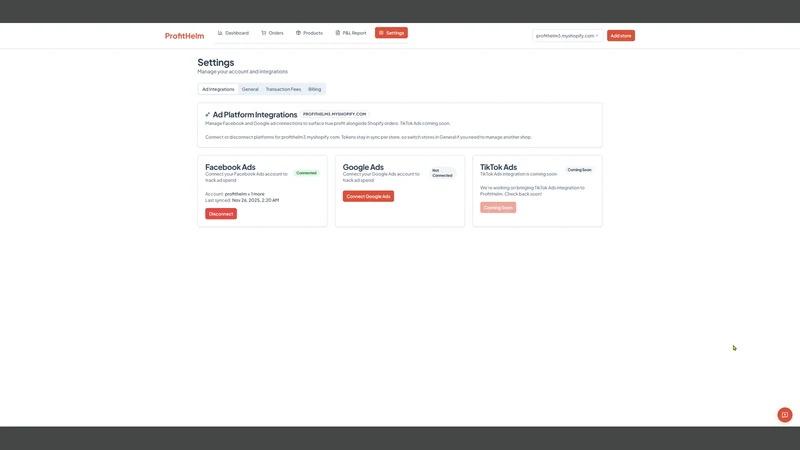Click the TikTok Ads Coming Soon badge
This screenshot has width=800, height=450.
(x=580, y=170)
